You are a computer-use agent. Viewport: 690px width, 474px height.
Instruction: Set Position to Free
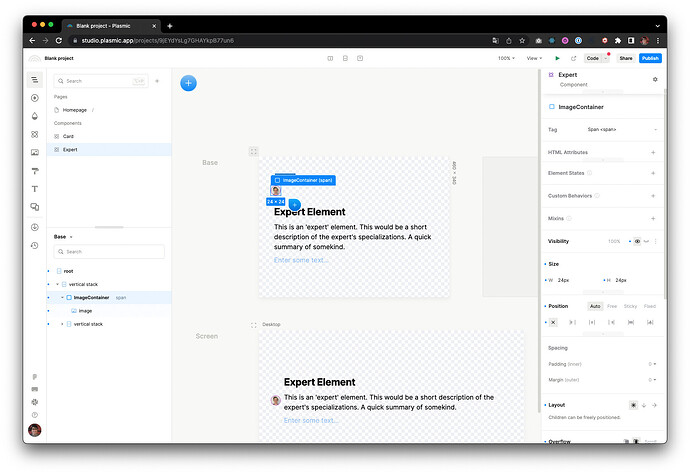[612, 306]
